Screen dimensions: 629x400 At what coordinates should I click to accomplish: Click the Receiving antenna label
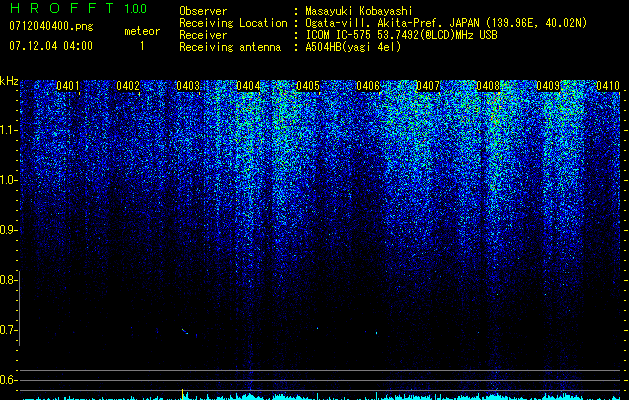click(x=230, y=47)
